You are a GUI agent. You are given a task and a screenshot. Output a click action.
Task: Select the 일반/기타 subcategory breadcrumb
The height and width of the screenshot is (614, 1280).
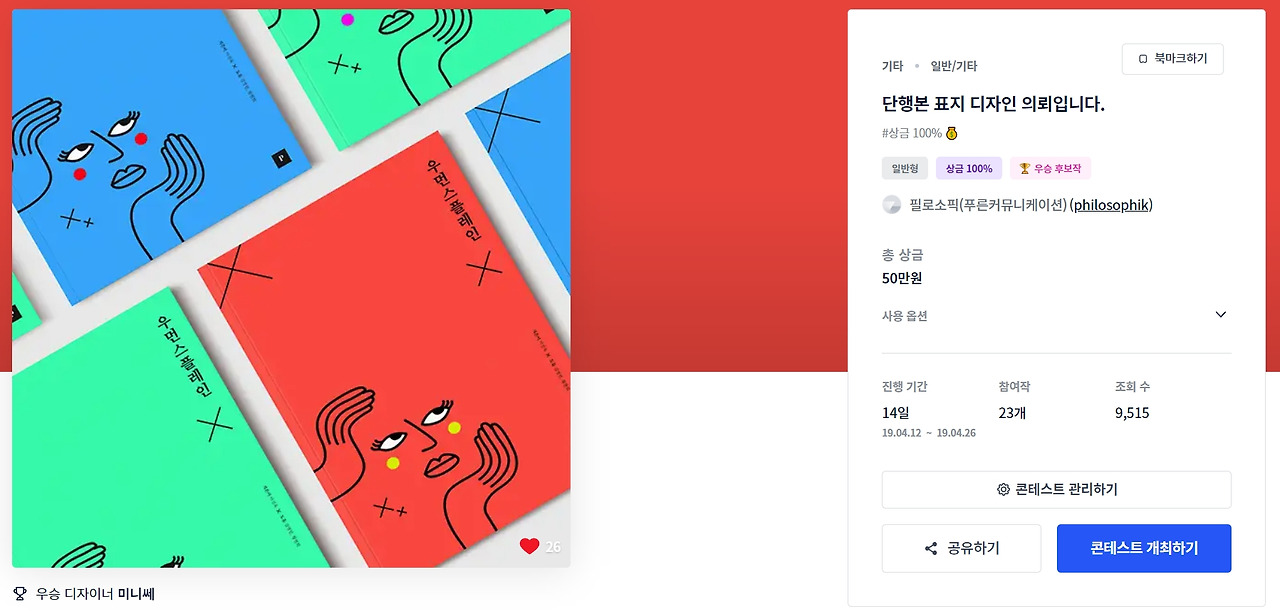[954, 66]
